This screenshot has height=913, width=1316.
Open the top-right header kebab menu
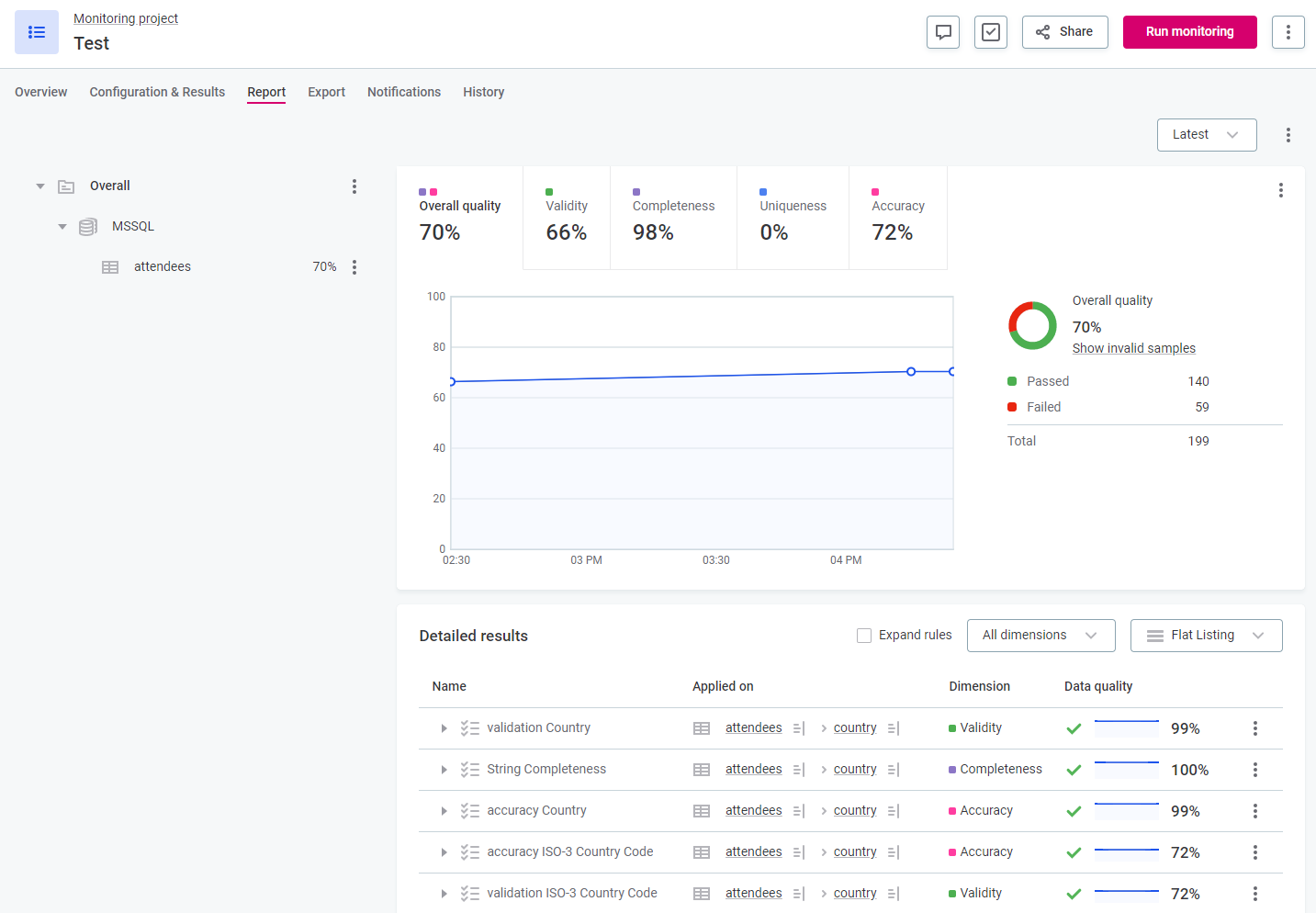(1288, 32)
